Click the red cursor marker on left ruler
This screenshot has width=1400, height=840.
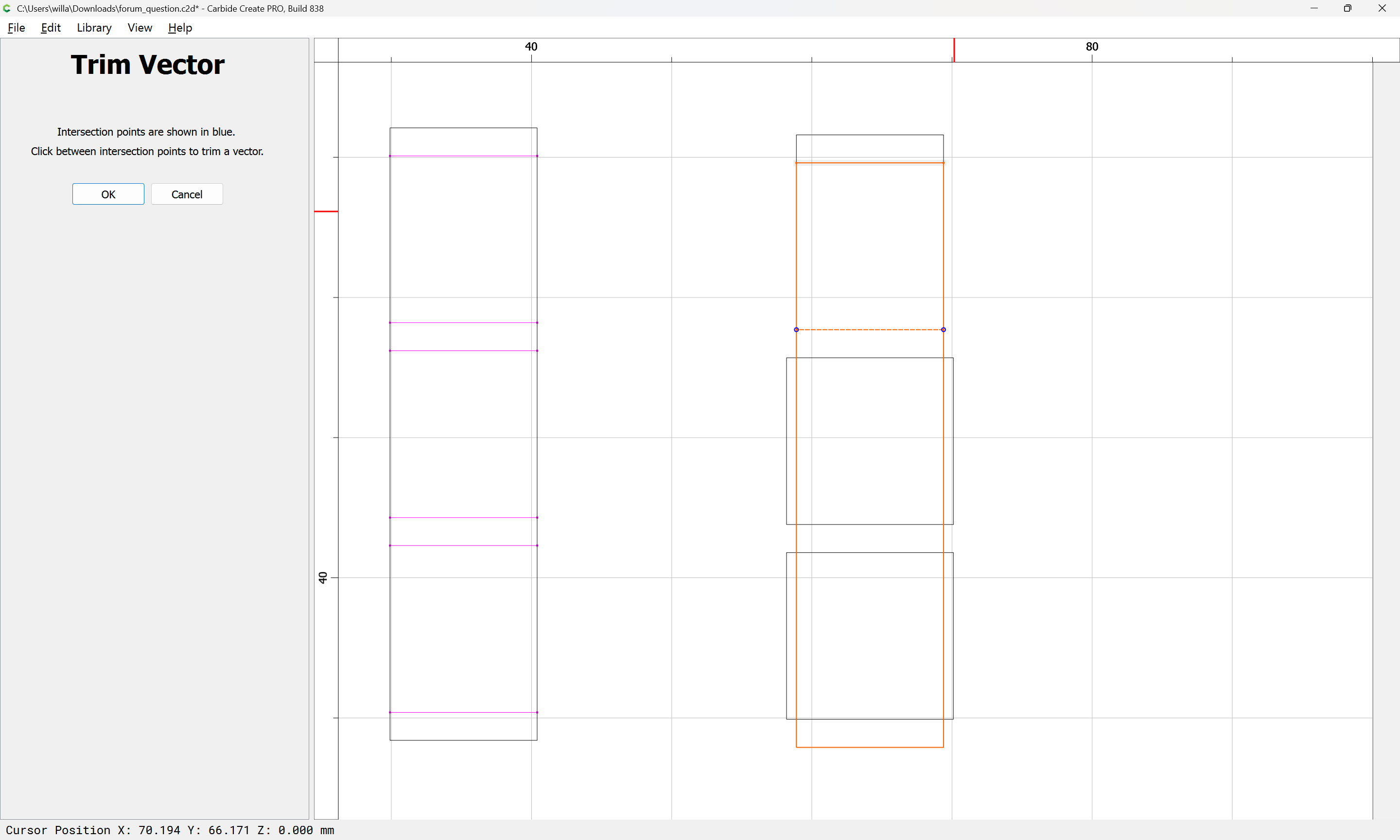coord(326,211)
